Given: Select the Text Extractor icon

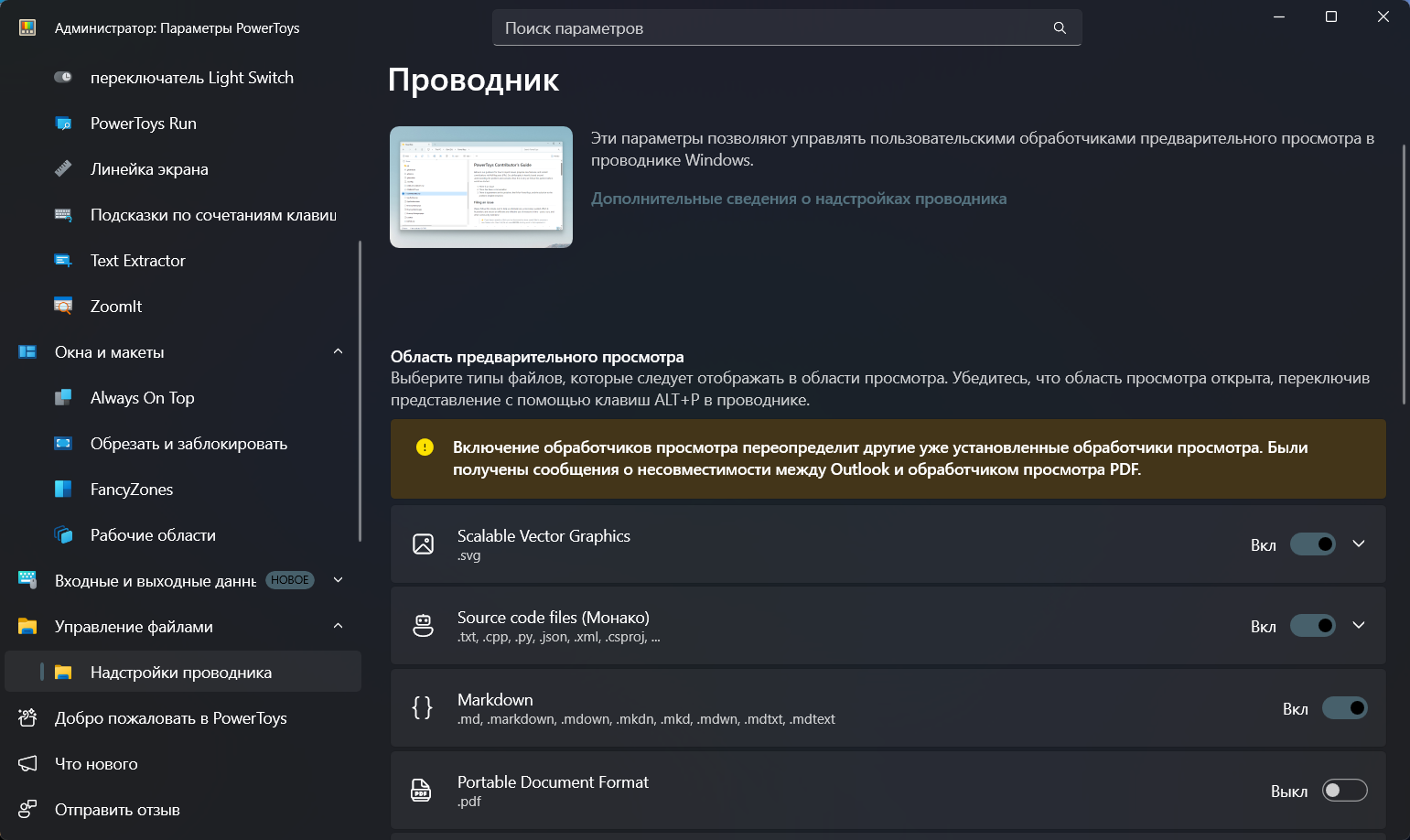Looking at the screenshot, I should (63, 261).
